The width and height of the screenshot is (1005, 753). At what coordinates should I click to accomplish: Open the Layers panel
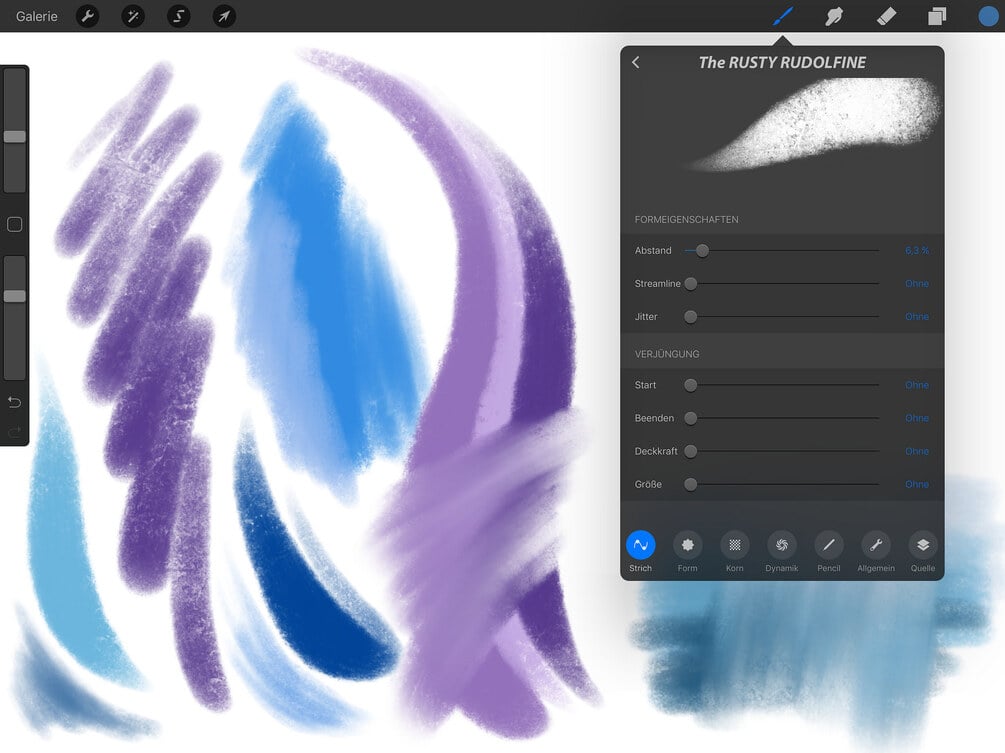pyautogui.click(x=937, y=16)
